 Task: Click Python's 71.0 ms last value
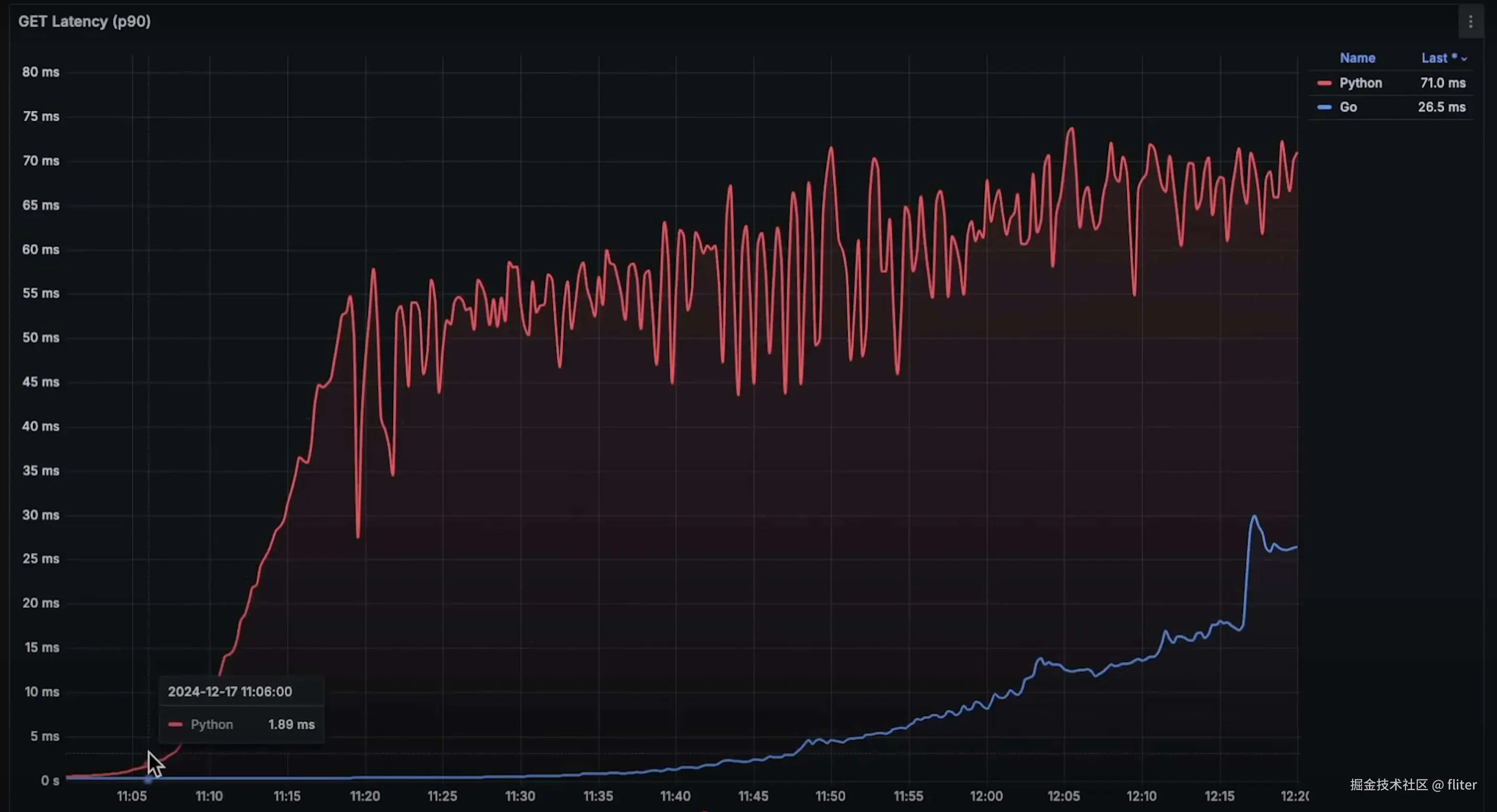[1442, 83]
